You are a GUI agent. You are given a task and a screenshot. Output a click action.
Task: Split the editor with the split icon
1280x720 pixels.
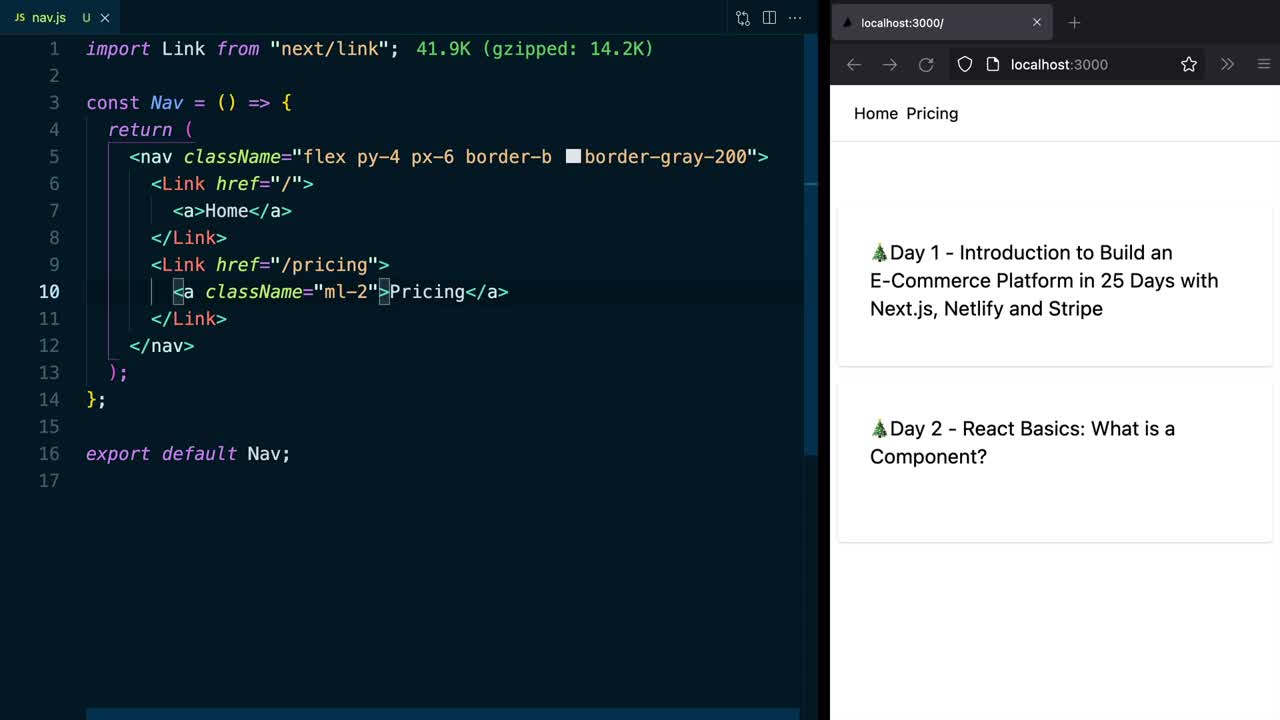(769, 18)
